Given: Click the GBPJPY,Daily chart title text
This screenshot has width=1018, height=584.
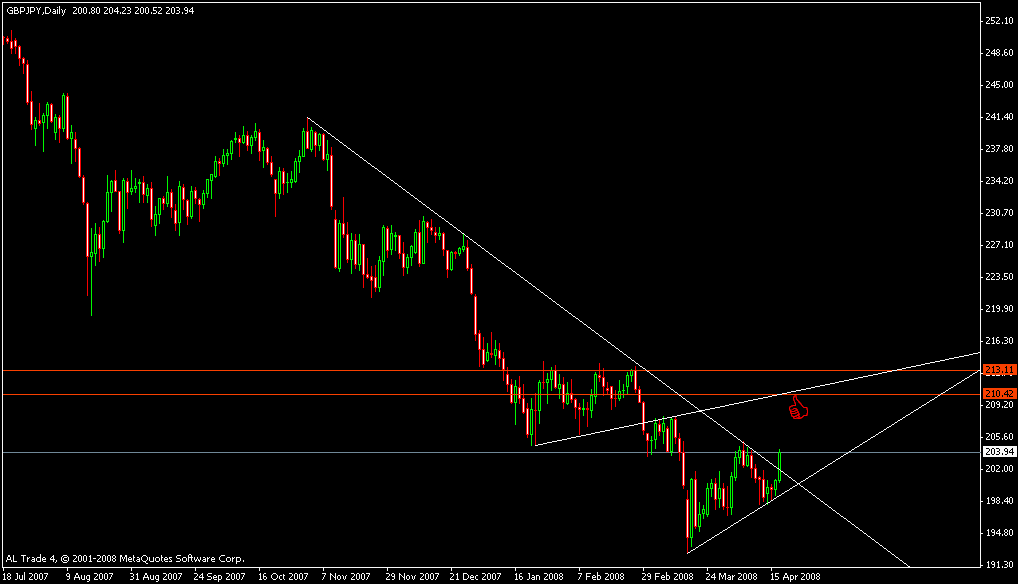Looking at the screenshot, I should (x=36, y=10).
